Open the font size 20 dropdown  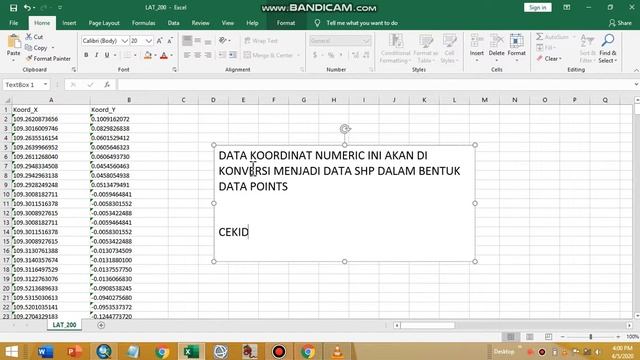(149, 41)
